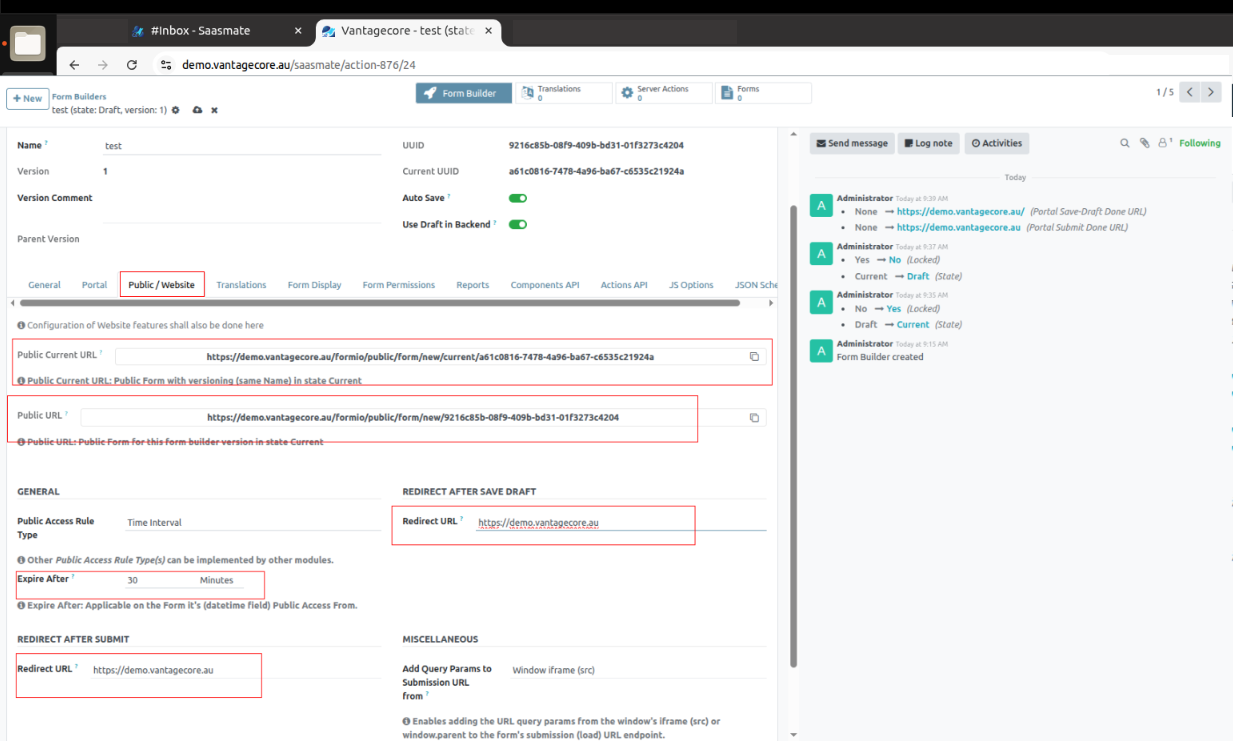Search chatter messages with magnifier icon
This screenshot has width=1233, height=741.
[x=1124, y=143]
